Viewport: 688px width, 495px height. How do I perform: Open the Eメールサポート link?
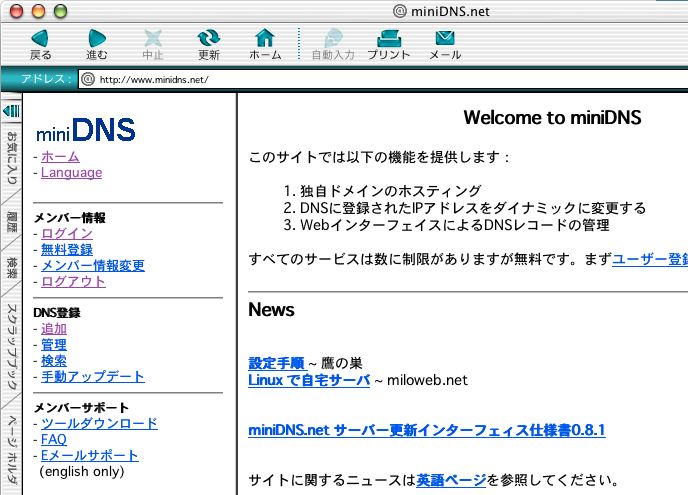coord(90,455)
